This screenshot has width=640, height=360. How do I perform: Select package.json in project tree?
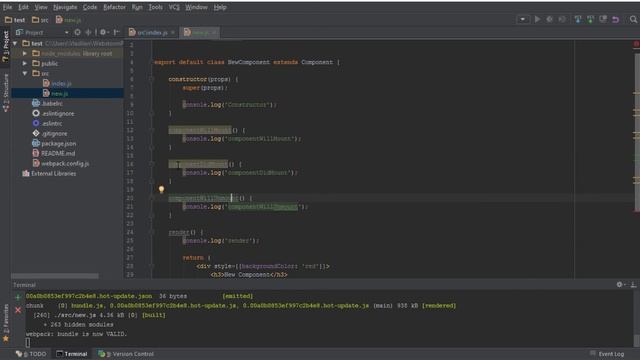pos(54,143)
